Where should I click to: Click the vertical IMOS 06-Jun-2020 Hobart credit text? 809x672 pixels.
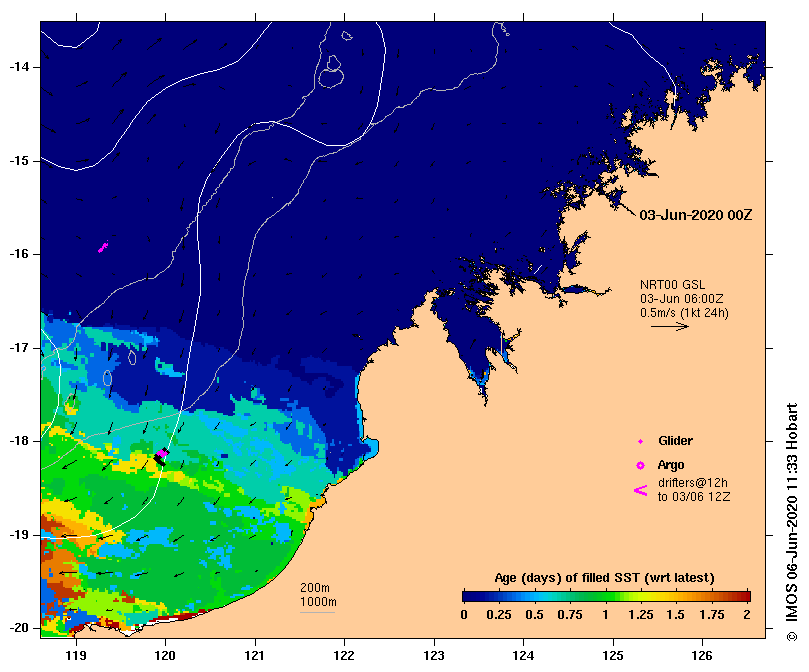tap(791, 522)
